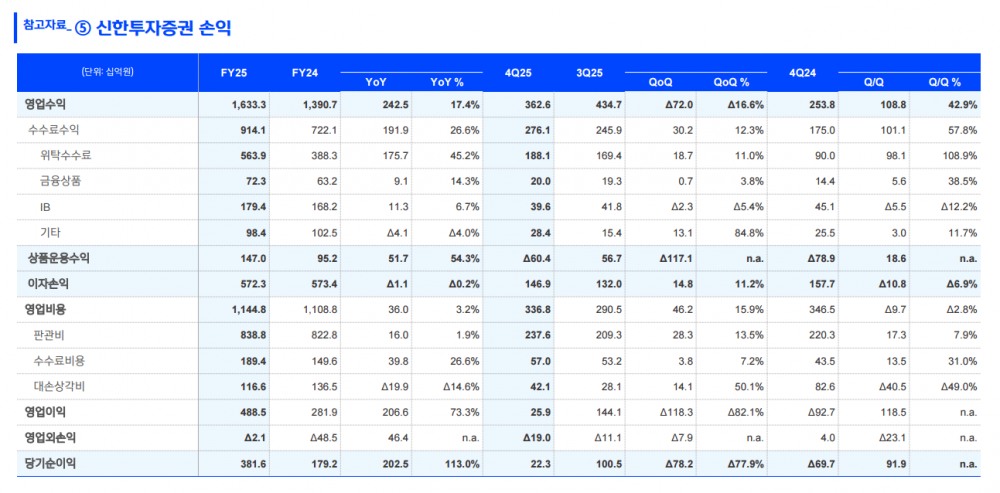Click the unit label (단위: 십억원)
The image size is (1000, 493).
(x=107, y=73)
